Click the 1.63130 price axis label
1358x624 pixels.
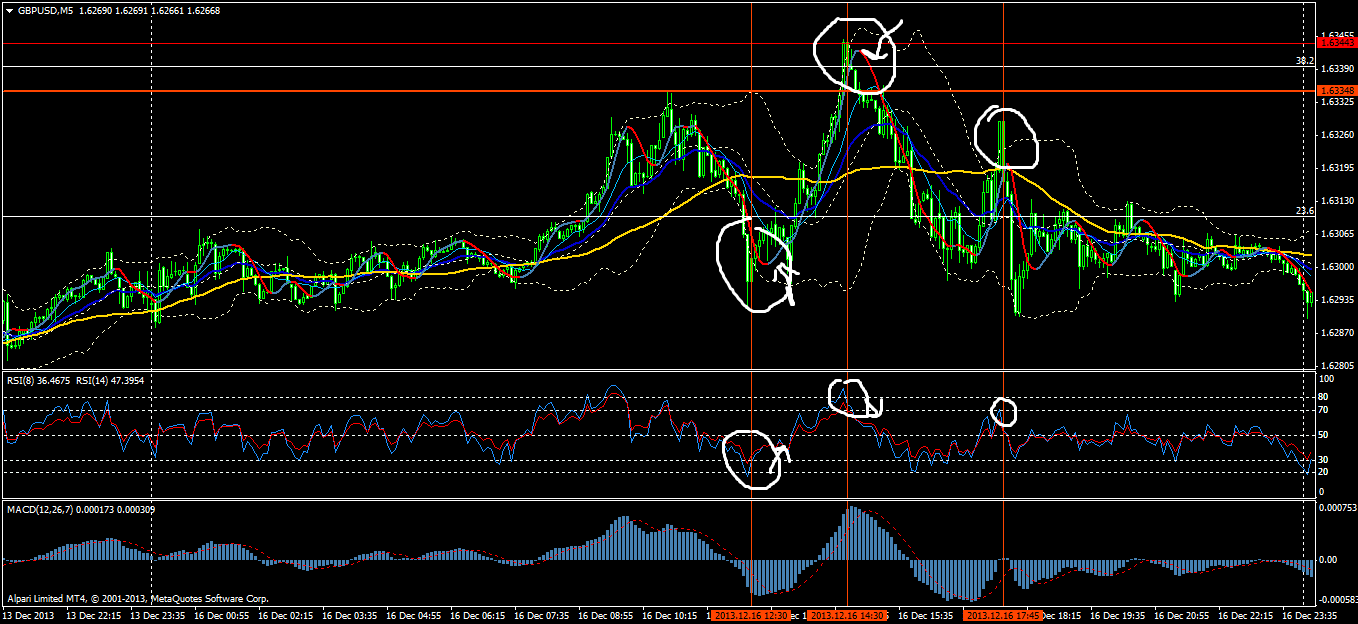(x=1337, y=201)
